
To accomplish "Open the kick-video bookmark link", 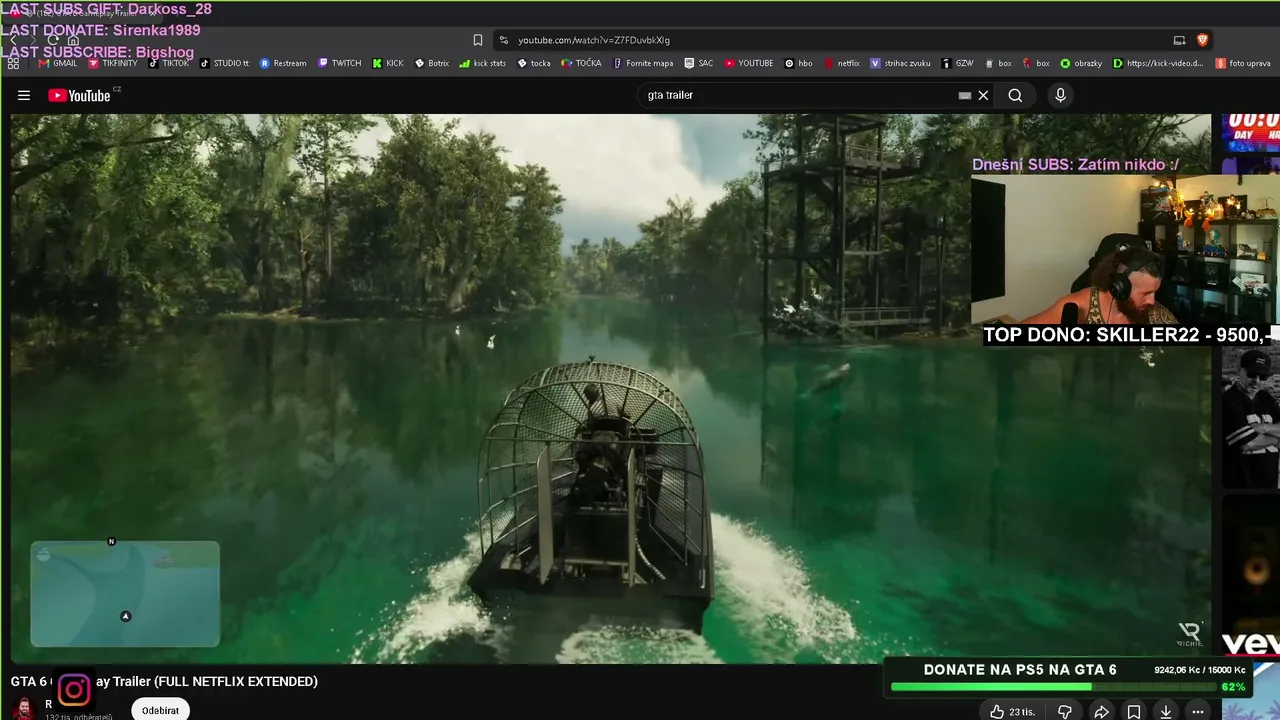I will tap(1158, 63).
